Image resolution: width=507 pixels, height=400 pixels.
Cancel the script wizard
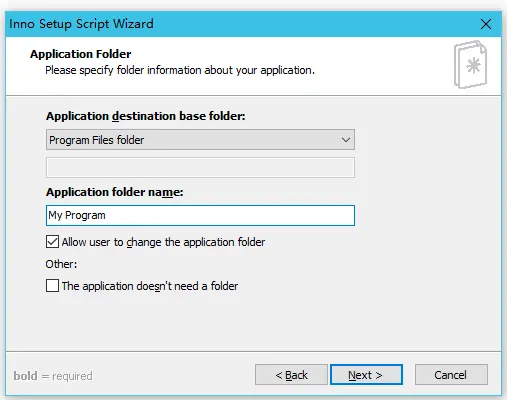[x=451, y=375]
